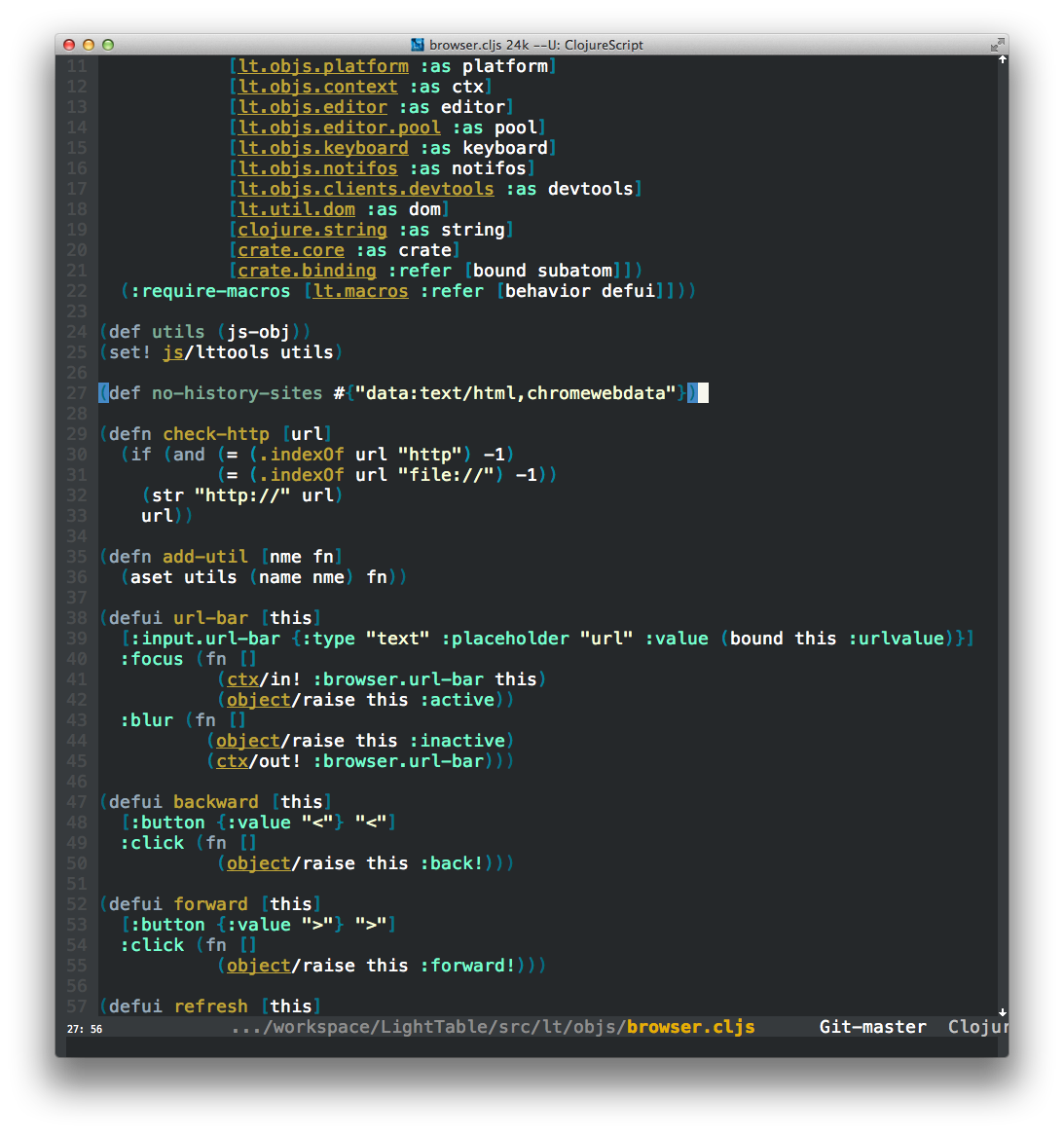Click the scroll up arrow on the scrollbar
The height and width of the screenshot is (1134, 1064).
1003,60
